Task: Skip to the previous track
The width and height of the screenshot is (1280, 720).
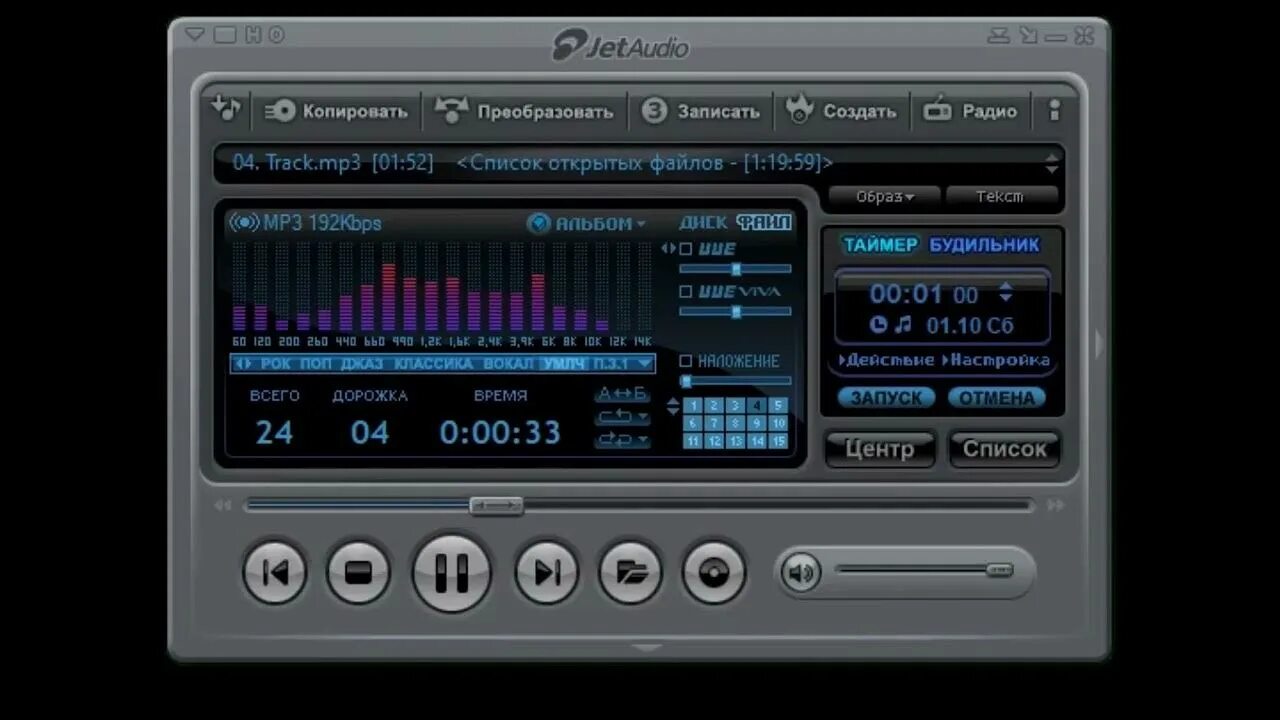Action: pos(274,572)
